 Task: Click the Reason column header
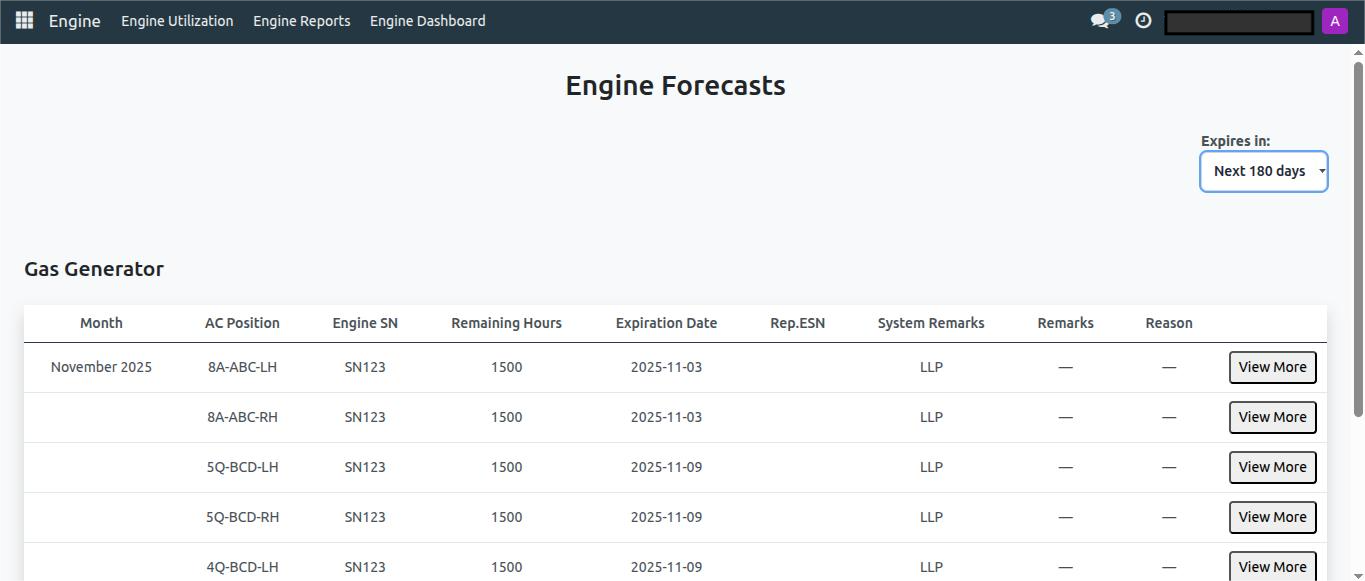click(x=1169, y=323)
